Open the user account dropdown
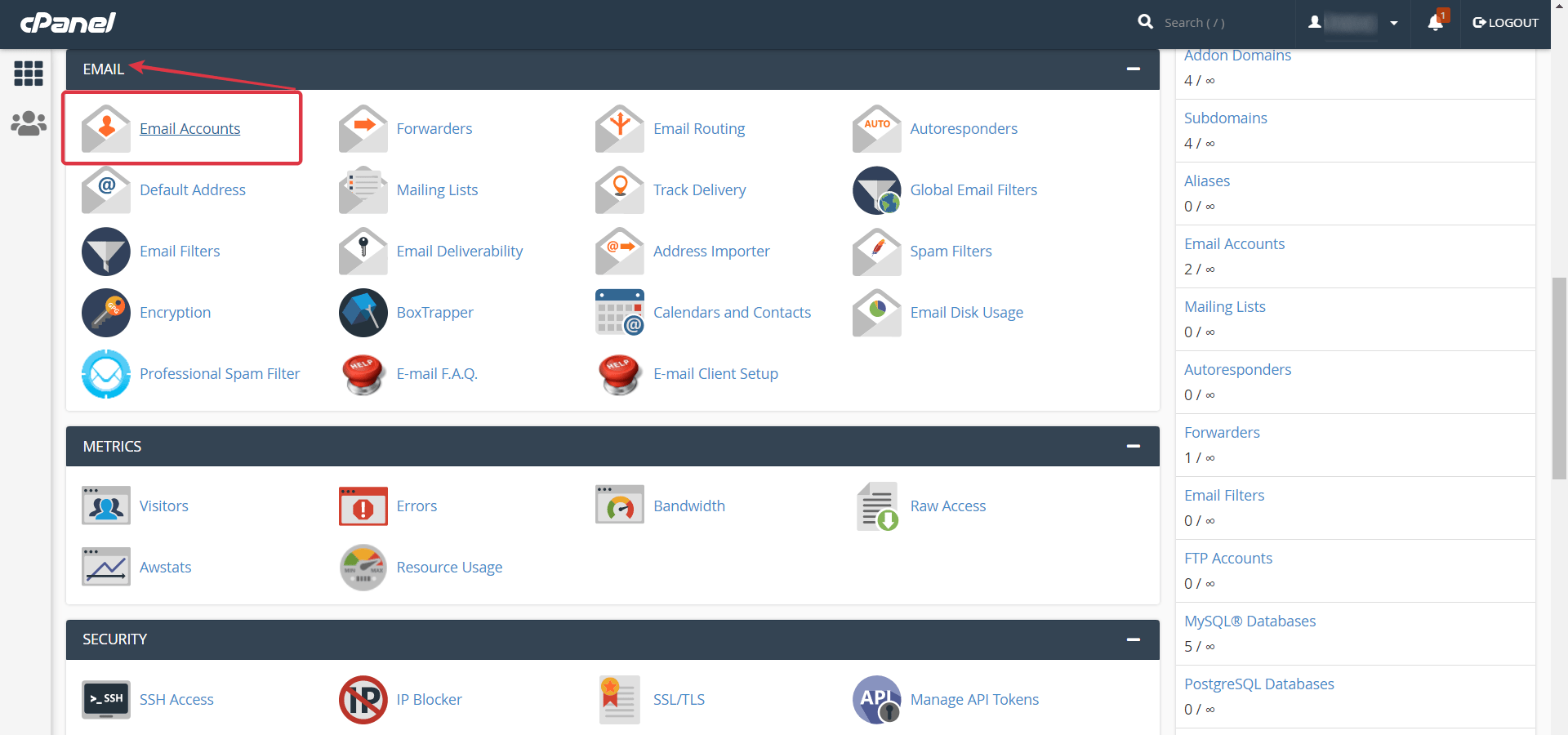 point(1353,23)
